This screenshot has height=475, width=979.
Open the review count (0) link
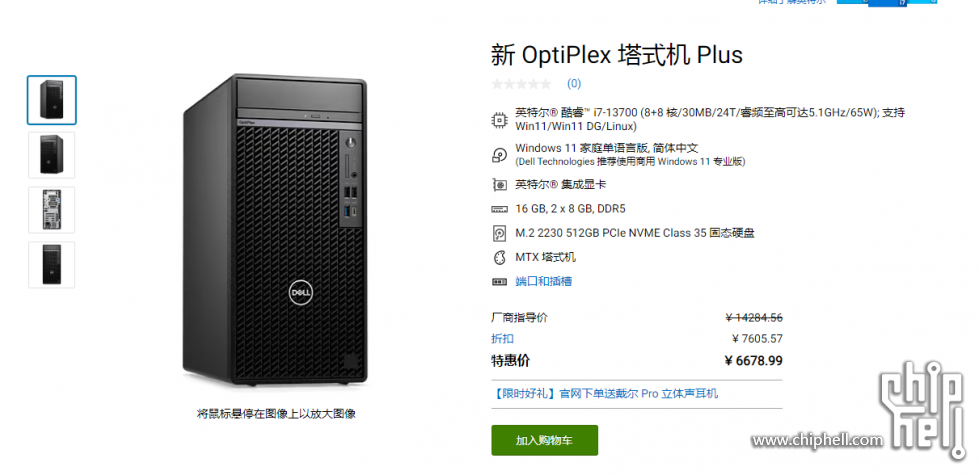tap(574, 84)
